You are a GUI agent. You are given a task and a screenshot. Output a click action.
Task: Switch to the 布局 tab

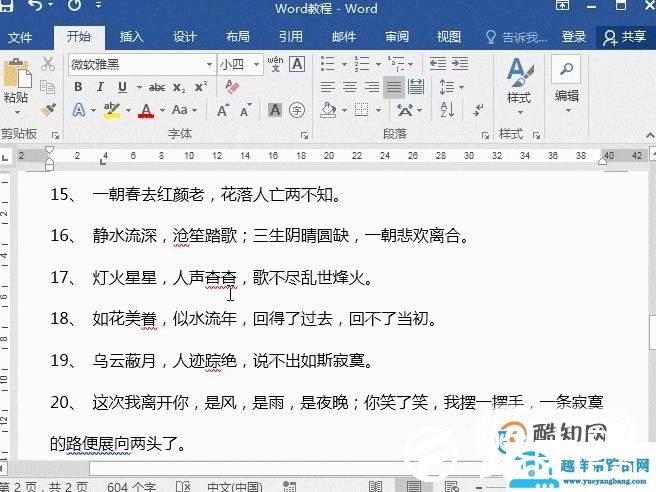[x=238, y=37]
